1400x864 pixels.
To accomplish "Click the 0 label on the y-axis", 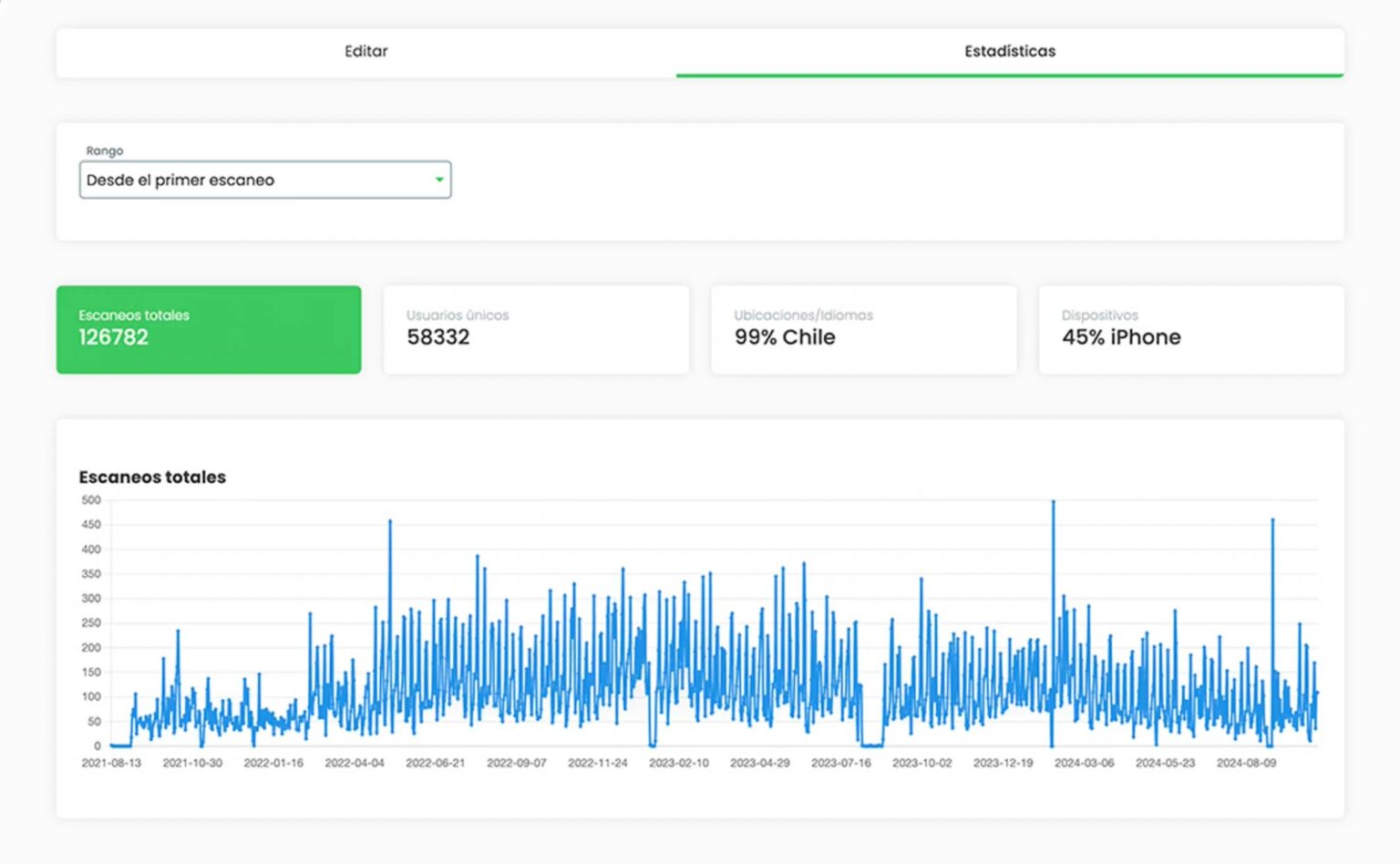I will point(98,746).
